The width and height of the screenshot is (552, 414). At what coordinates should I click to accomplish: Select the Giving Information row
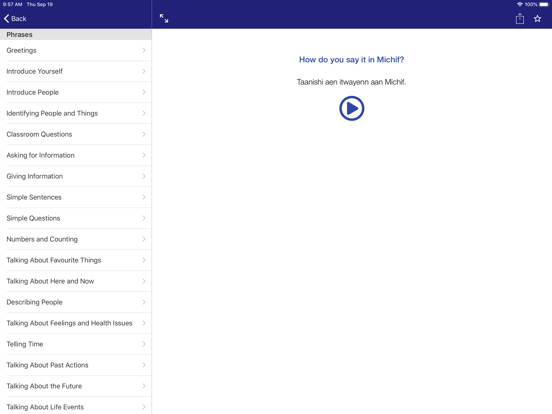tap(76, 176)
